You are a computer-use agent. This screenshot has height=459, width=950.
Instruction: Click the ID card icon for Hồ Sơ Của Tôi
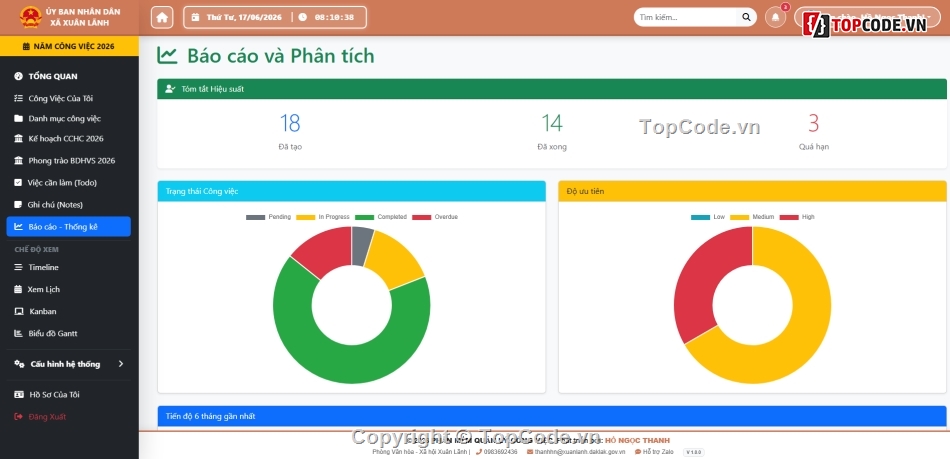pos(18,395)
